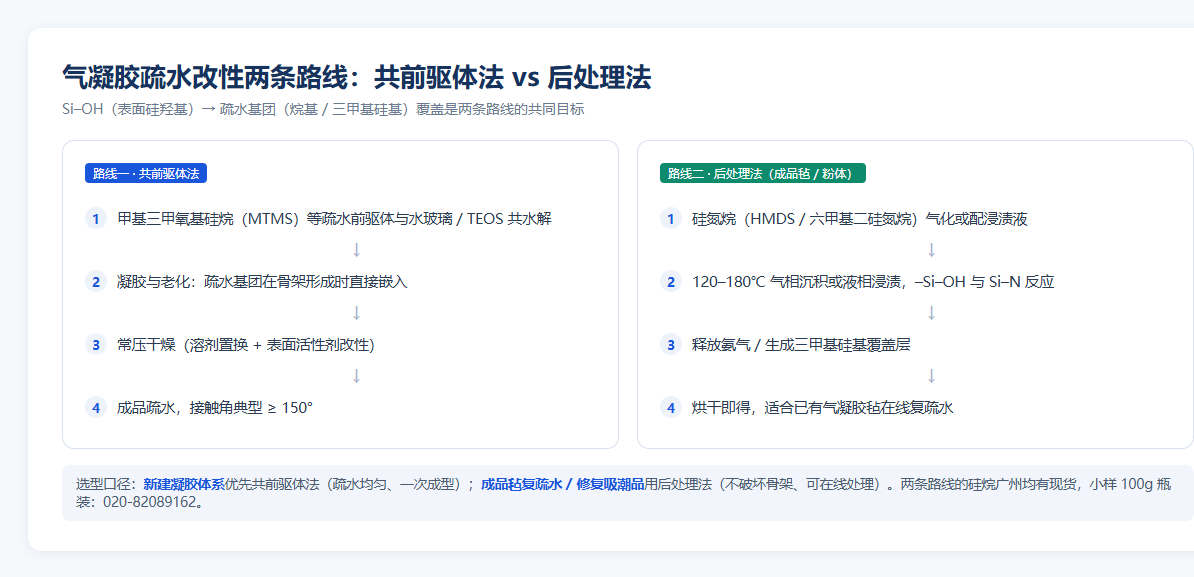Click the subtitle starting with Si–OH（表面硅羟基）
1194x577 pixels.
(x=323, y=109)
